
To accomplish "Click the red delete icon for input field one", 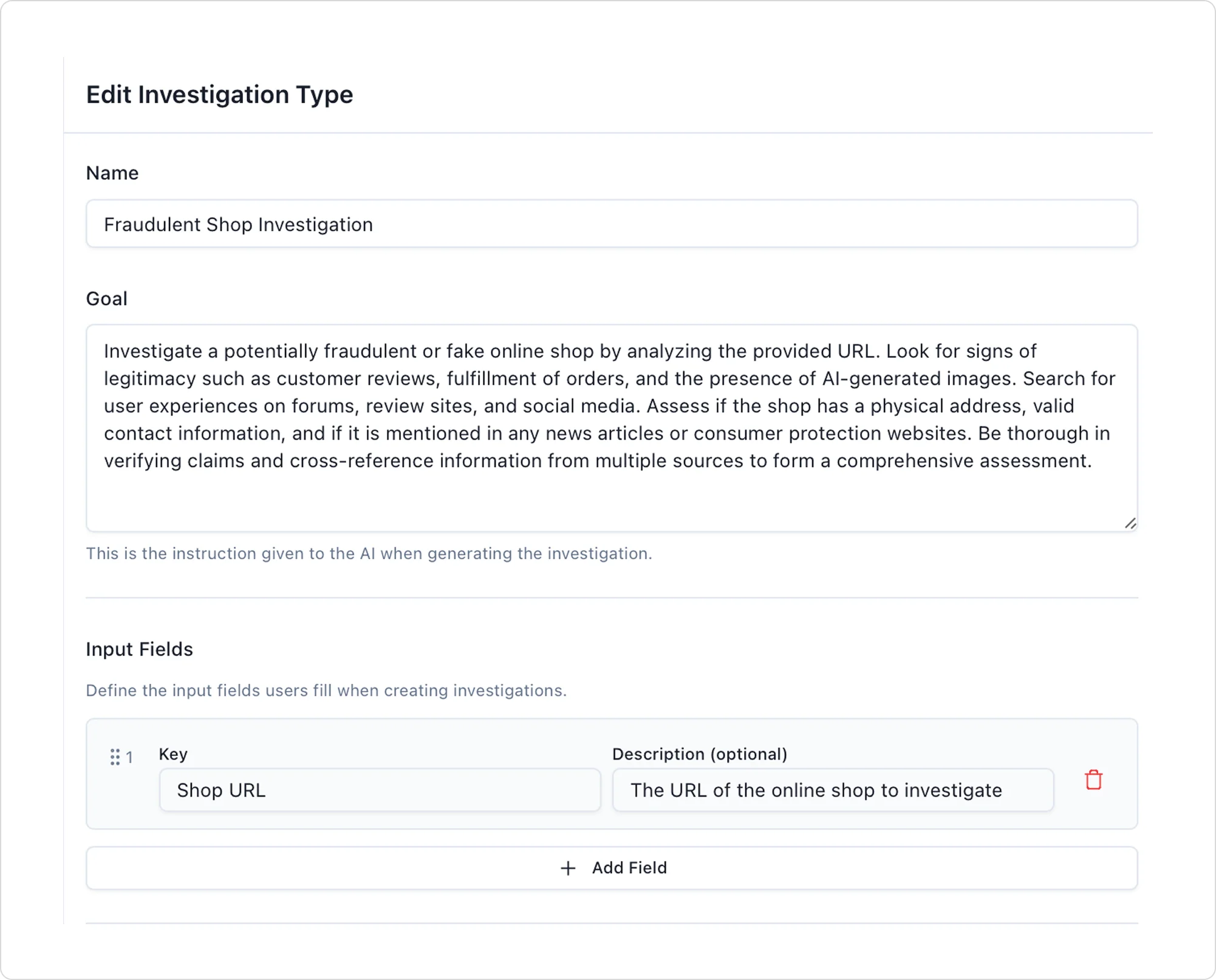I will [x=1093, y=780].
